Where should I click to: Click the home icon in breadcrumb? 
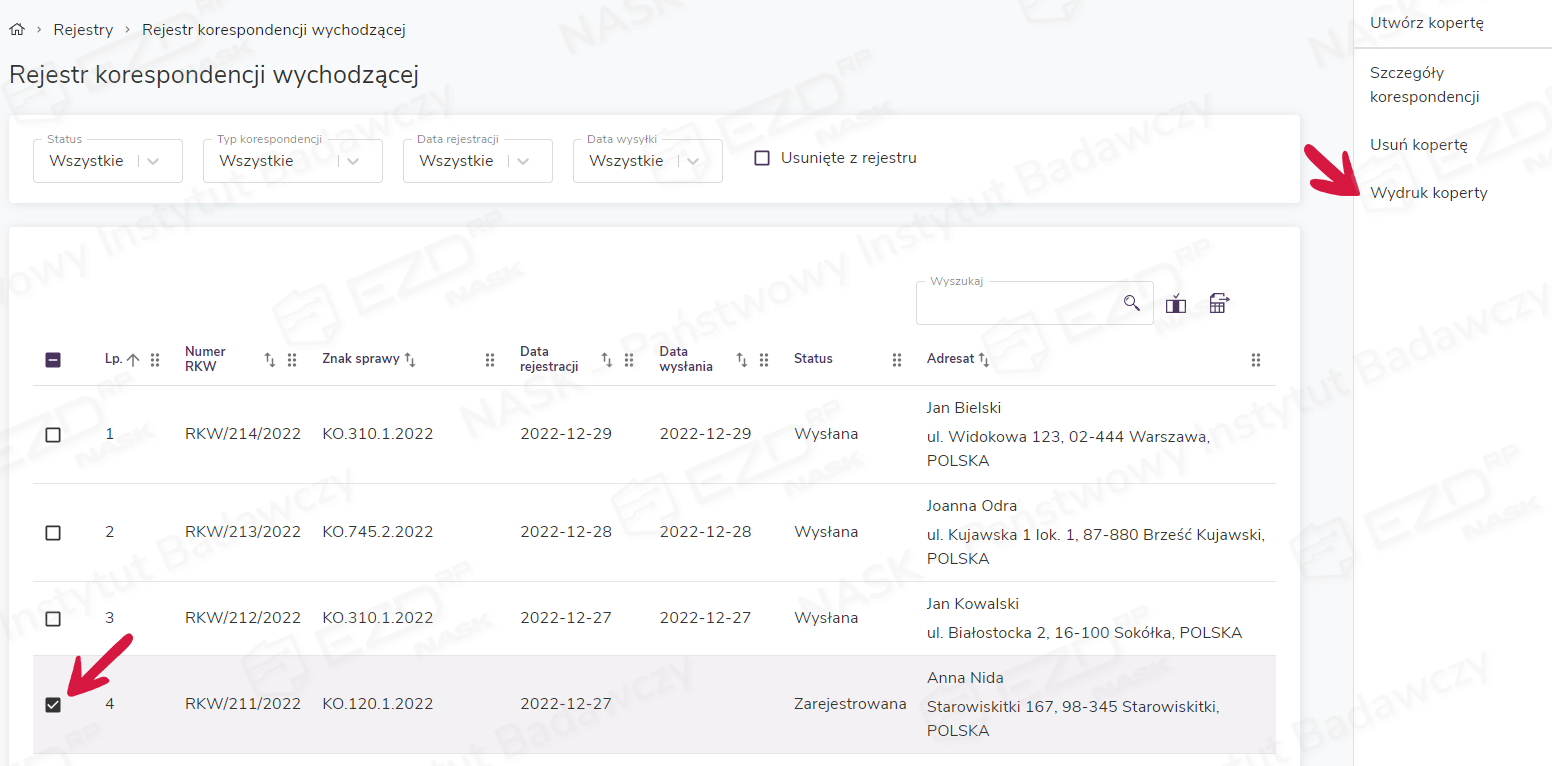(16, 30)
